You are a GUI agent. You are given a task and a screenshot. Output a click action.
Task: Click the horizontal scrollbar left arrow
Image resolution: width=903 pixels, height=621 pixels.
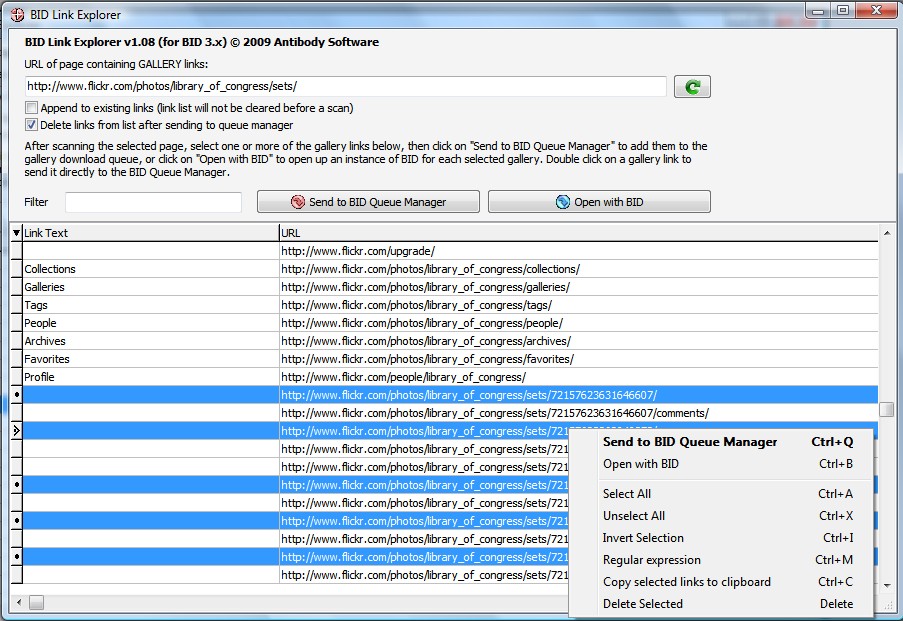tap(19, 603)
